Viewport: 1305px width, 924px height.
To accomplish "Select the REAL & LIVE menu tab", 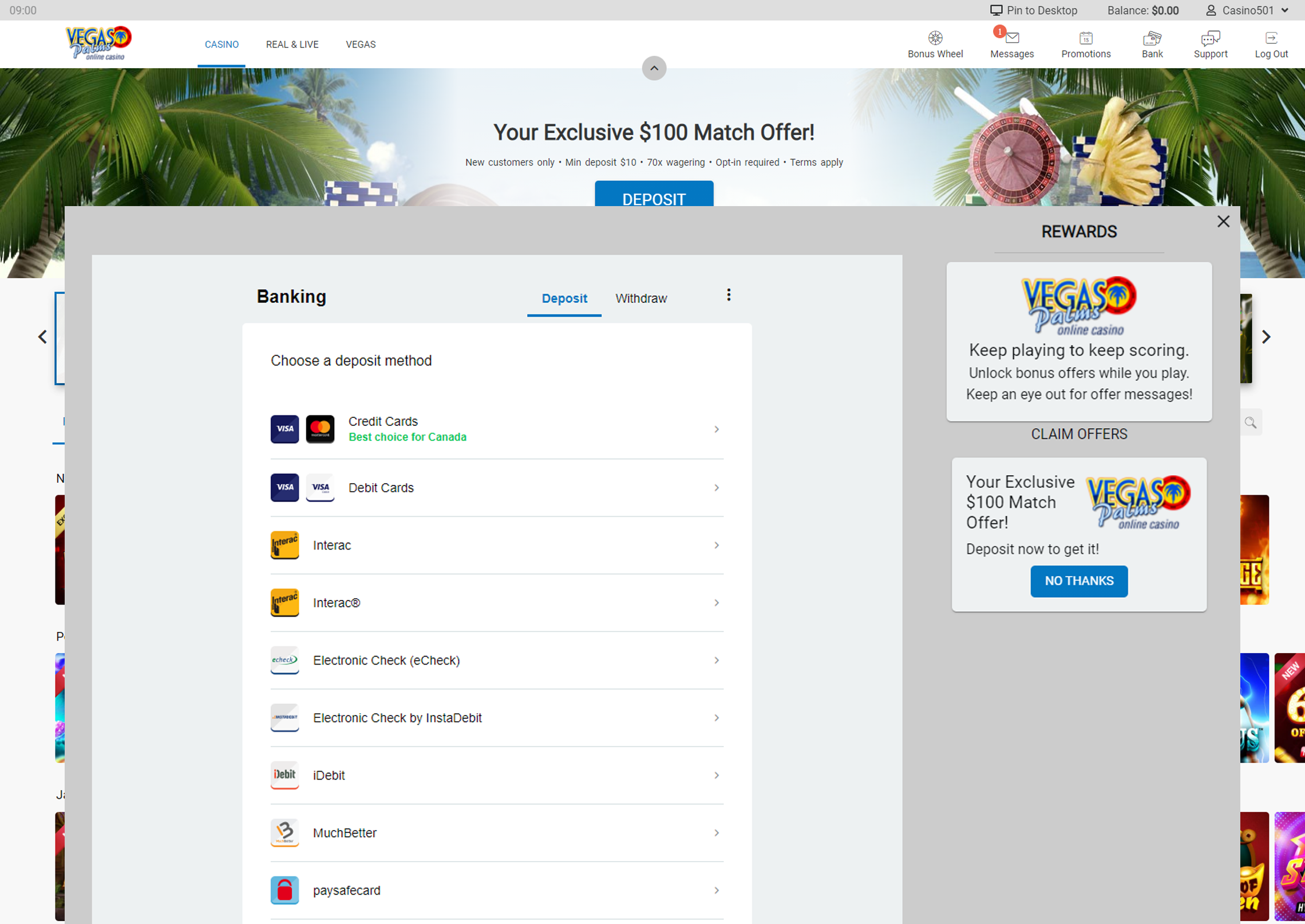I will (292, 45).
